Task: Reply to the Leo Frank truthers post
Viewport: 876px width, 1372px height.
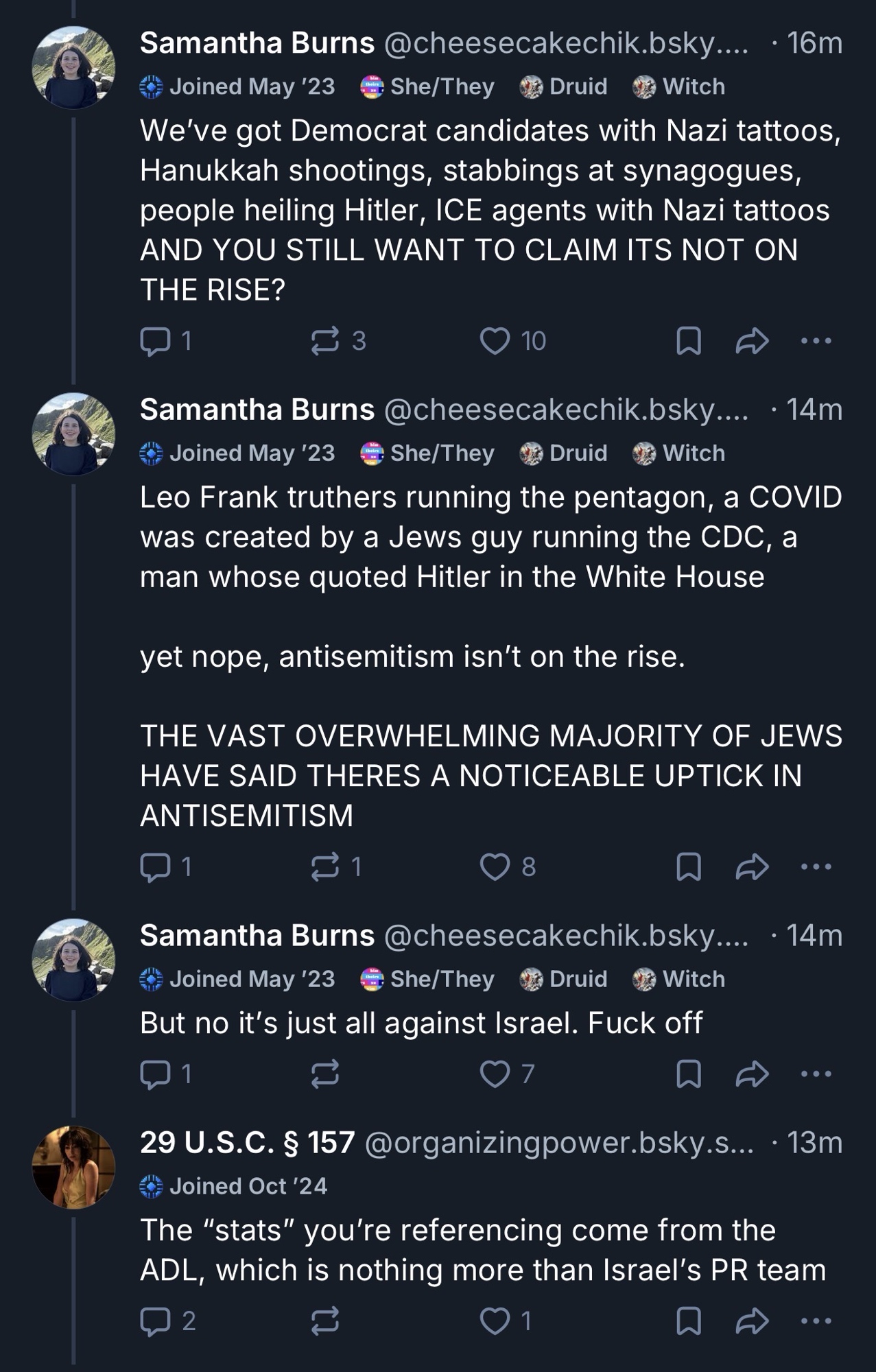Action: point(155,867)
